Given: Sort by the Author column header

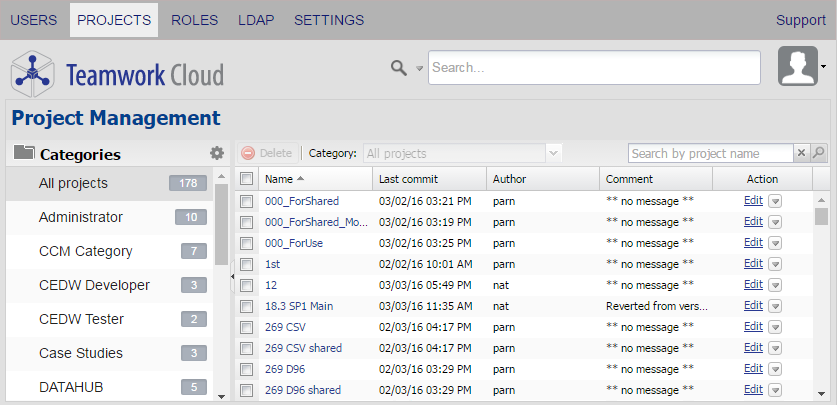Looking at the screenshot, I should coord(543,179).
